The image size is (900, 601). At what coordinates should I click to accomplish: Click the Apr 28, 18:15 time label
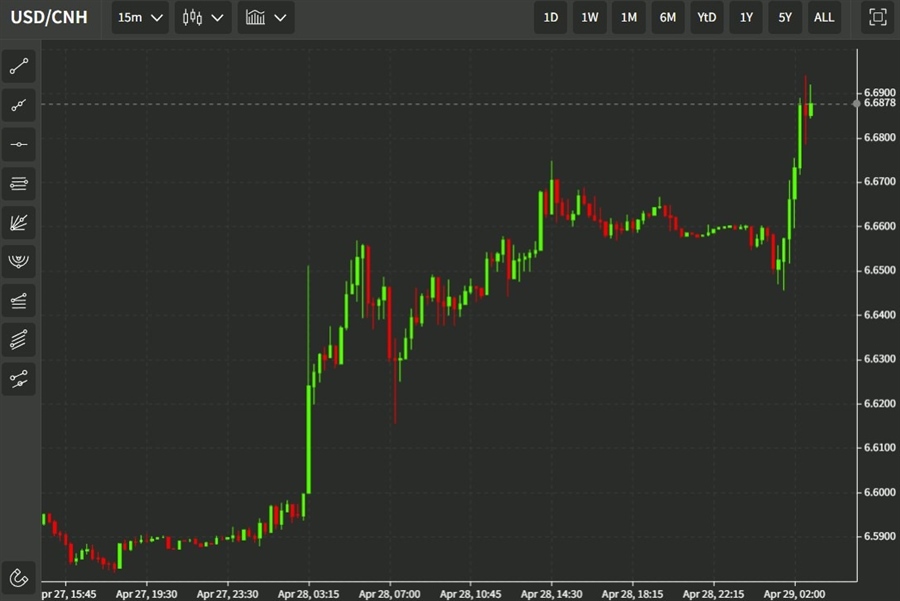pos(633,594)
